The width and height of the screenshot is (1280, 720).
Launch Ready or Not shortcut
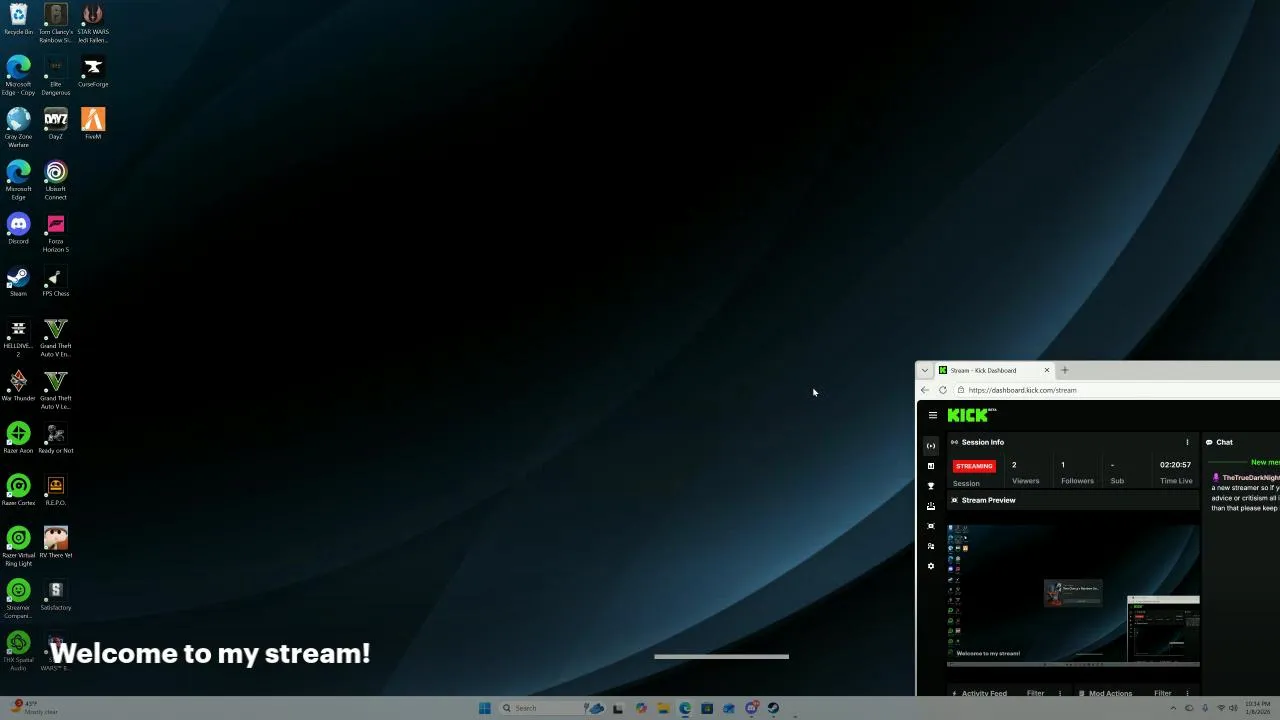point(55,438)
